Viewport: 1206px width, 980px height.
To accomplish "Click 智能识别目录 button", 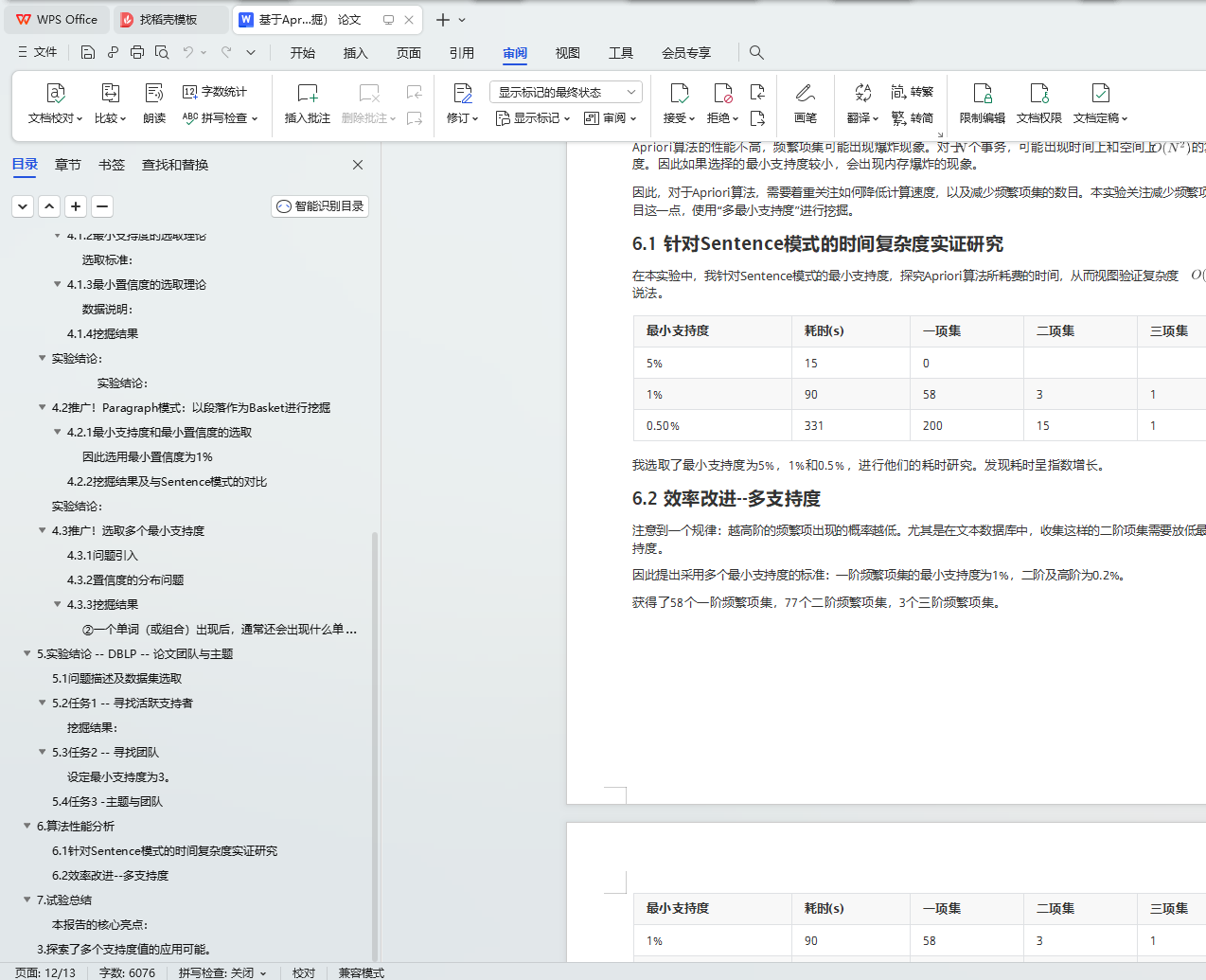I will [320, 206].
